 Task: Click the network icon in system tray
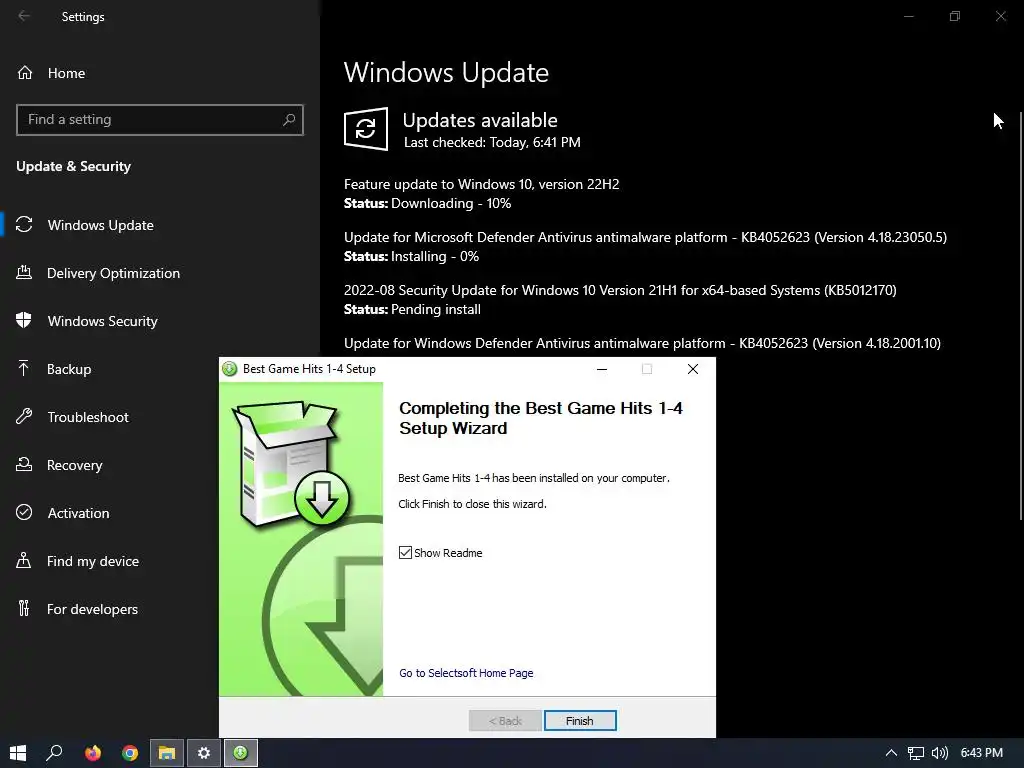tap(916, 753)
